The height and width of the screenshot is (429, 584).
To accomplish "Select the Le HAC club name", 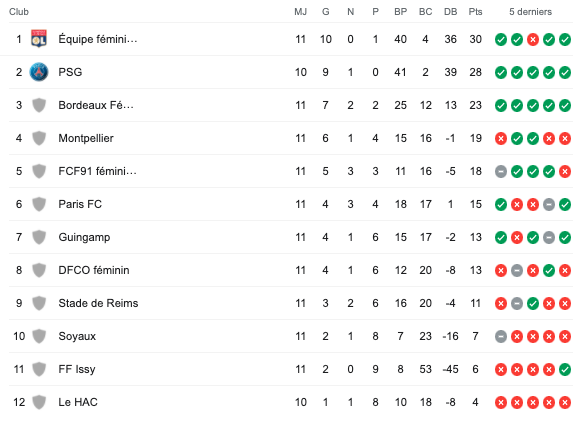I will pyautogui.click(x=78, y=402).
